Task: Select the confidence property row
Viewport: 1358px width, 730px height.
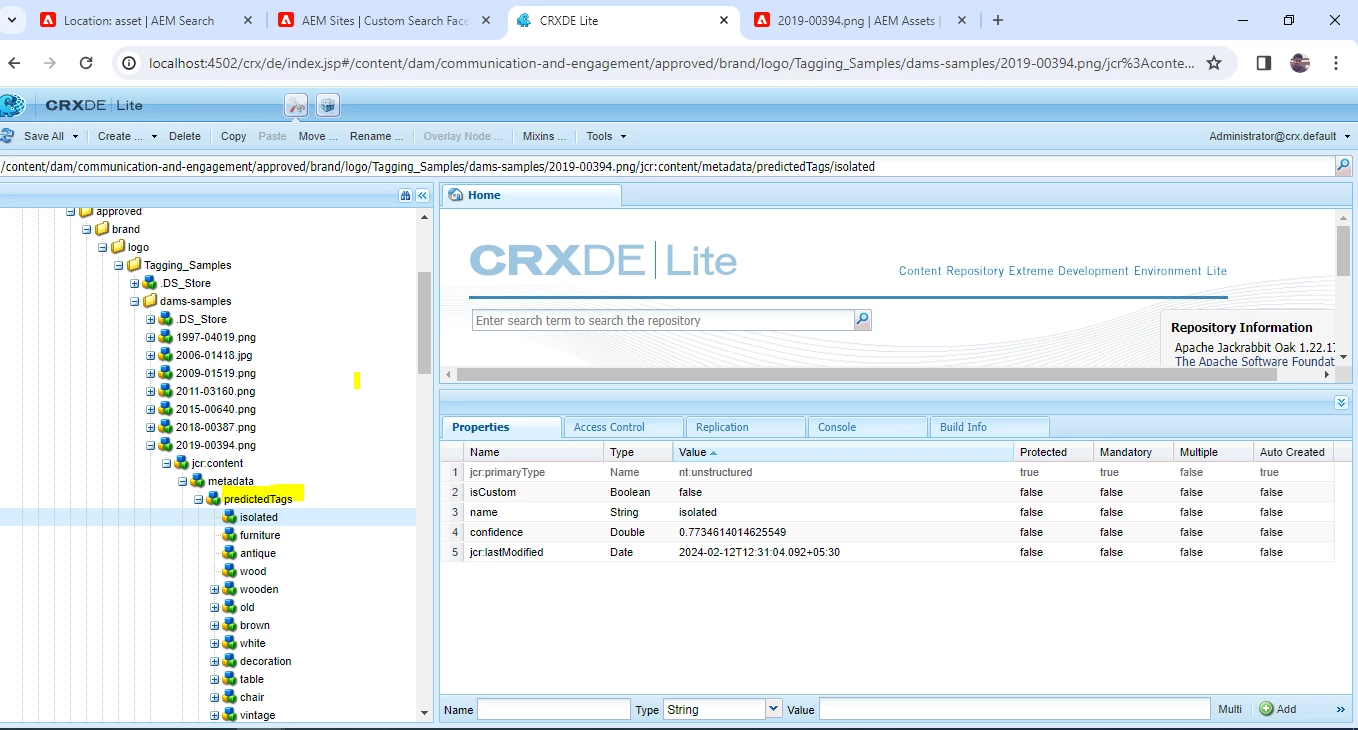Action: pyautogui.click(x=887, y=532)
